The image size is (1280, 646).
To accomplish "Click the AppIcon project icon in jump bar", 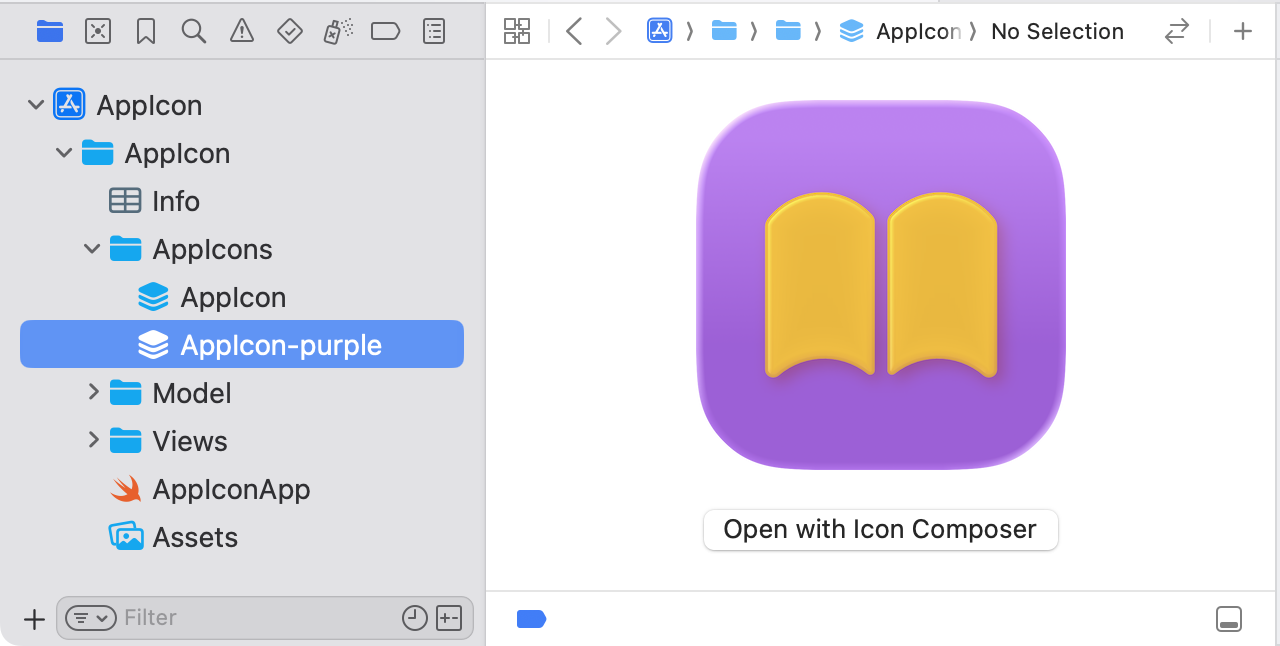I will pos(659,31).
